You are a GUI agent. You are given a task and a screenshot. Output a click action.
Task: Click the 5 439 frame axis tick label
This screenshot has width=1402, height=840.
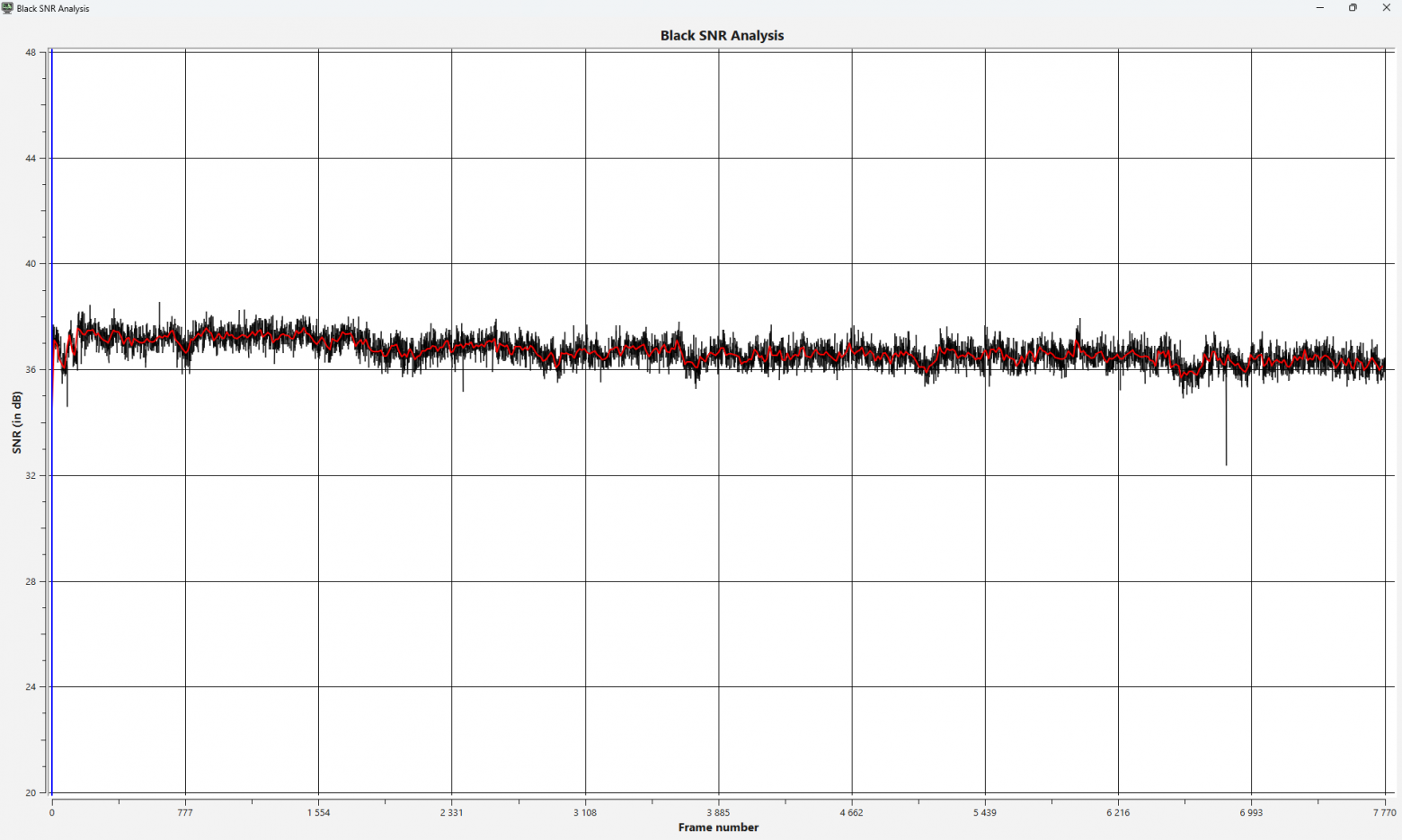point(985,813)
